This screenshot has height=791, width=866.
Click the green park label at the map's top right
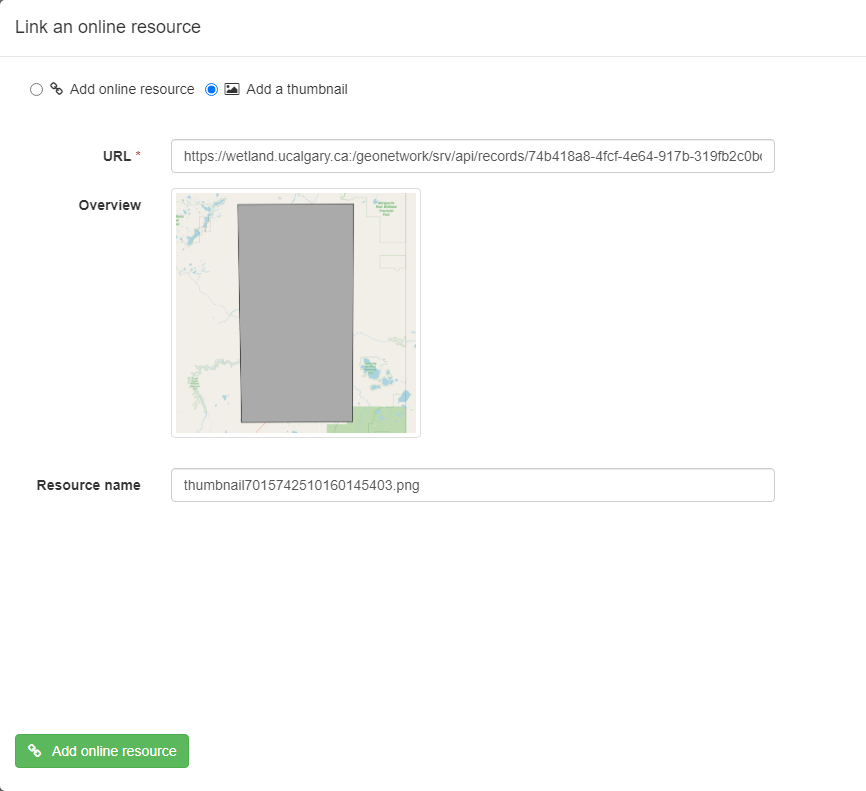[x=386, y=208]
